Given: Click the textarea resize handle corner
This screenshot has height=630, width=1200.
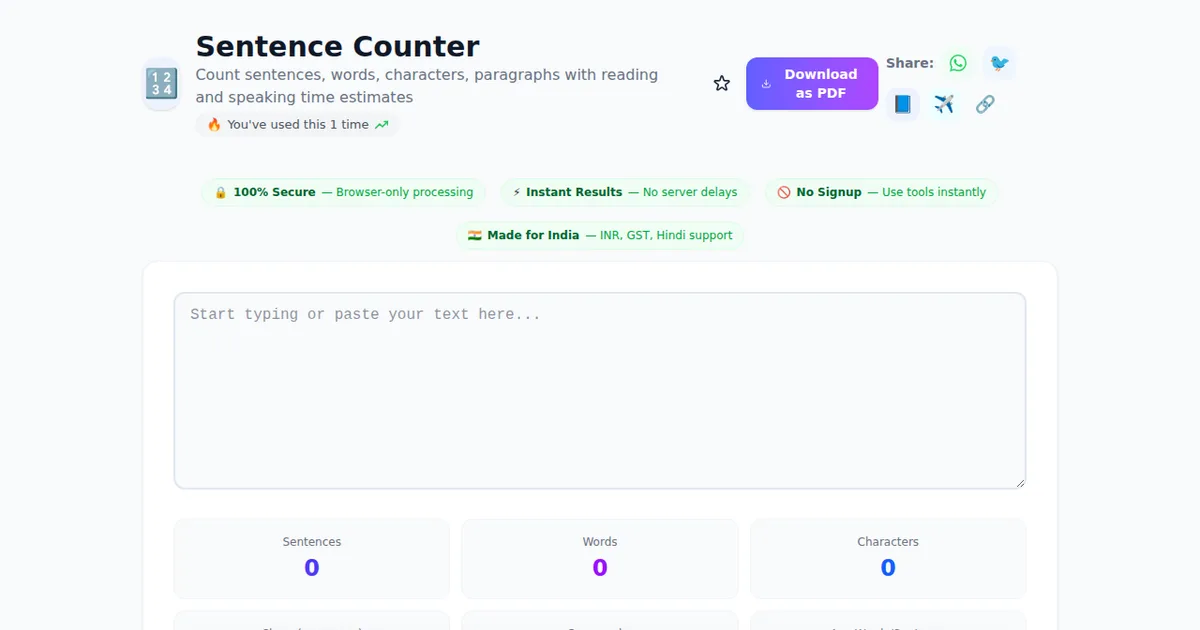Looking at the screenshot, I should (1019, 482).
